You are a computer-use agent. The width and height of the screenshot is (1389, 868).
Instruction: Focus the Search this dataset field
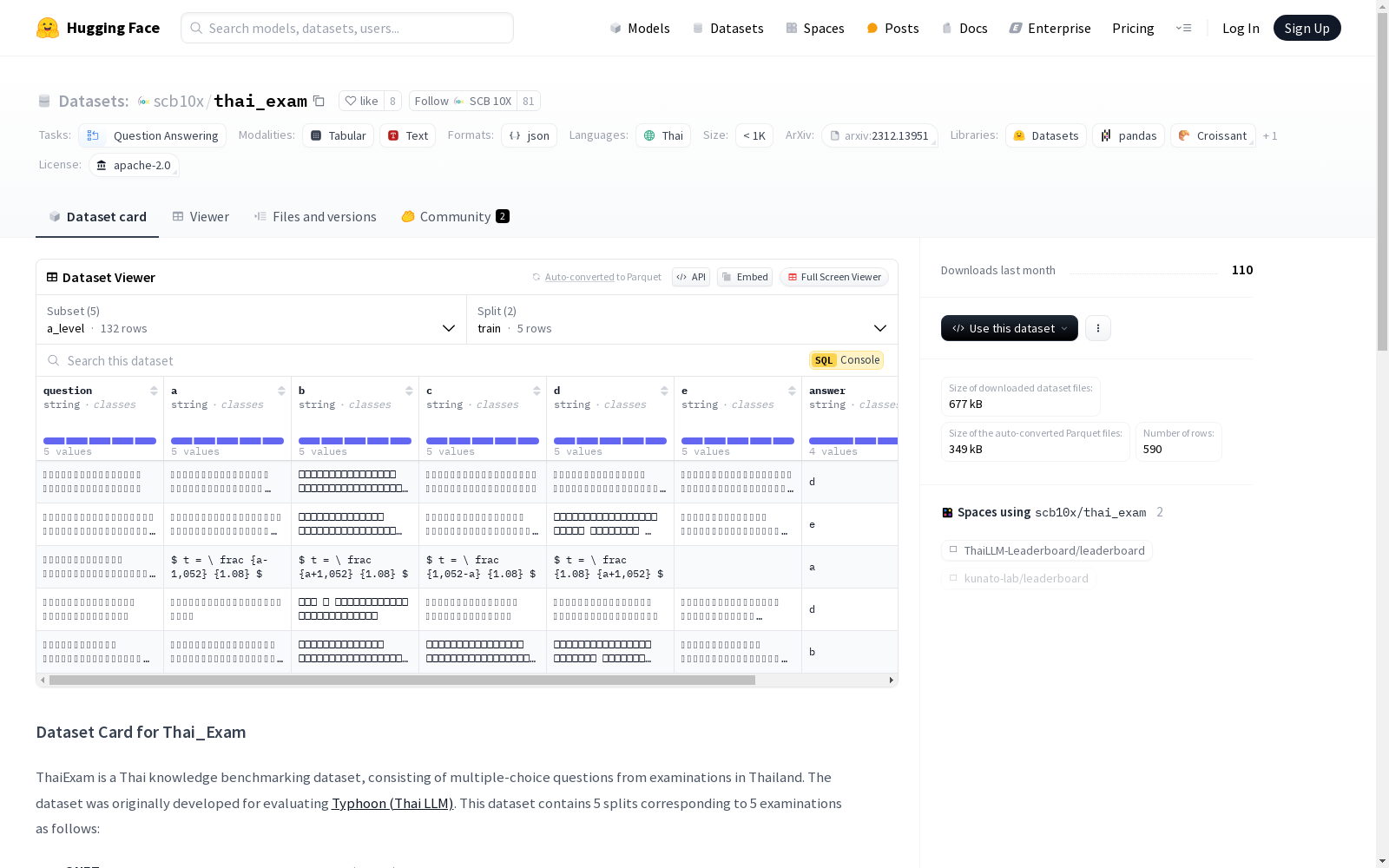point(421,360)
